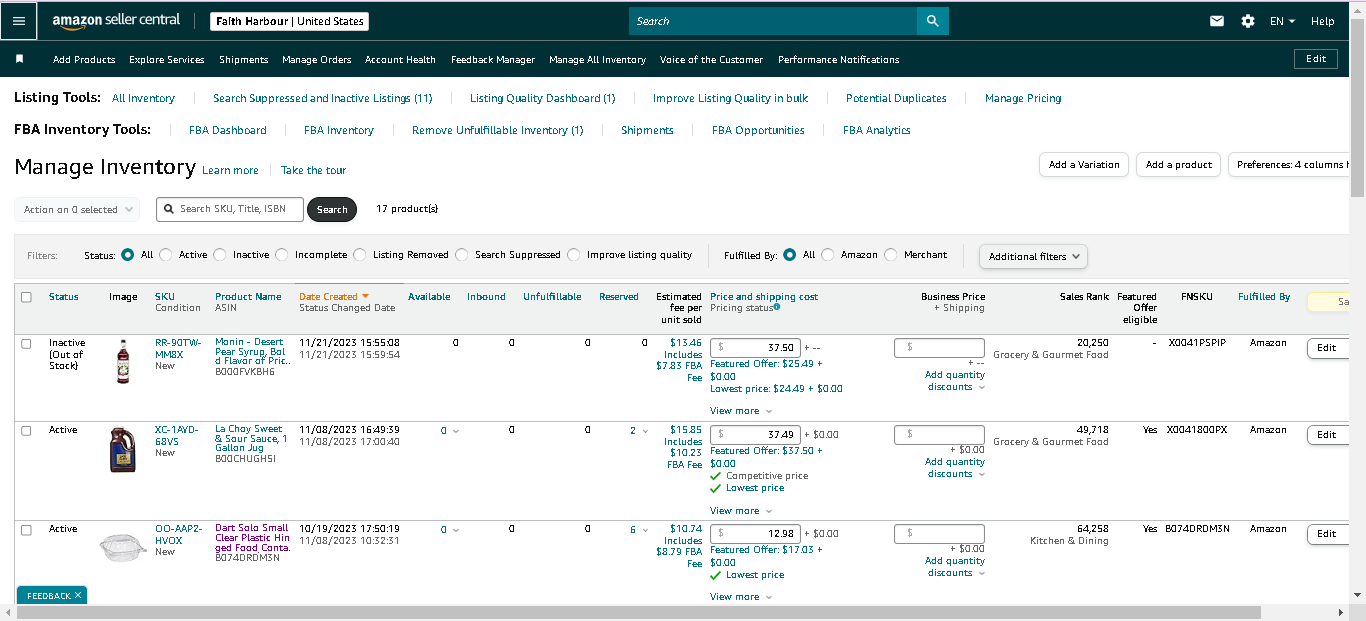Open the Action on 0 selected dropdown
Screen dimensions: 1366x621
(77, 210)
